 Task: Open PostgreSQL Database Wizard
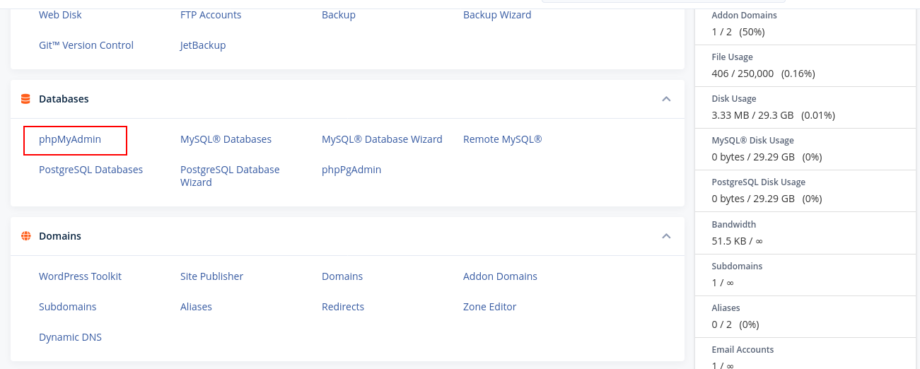tap(230, 176)
